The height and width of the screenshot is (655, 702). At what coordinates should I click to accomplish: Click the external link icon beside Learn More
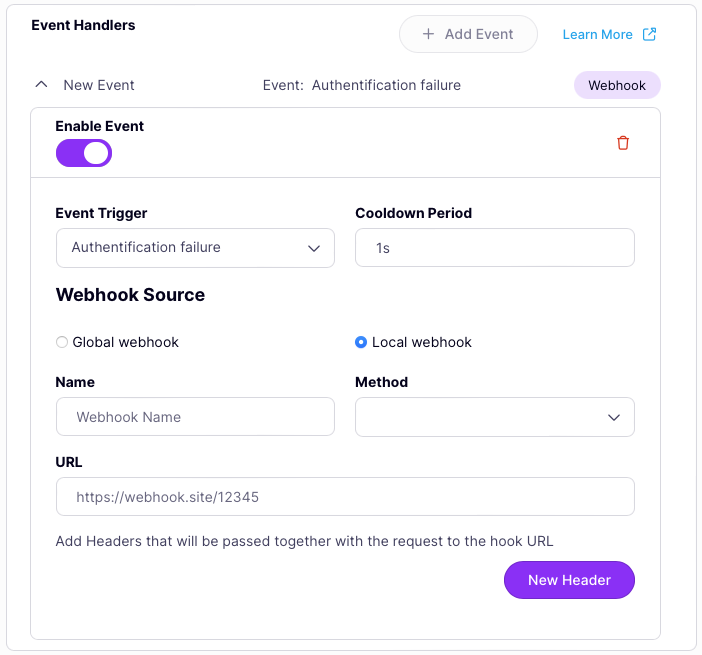click(649, 34)
